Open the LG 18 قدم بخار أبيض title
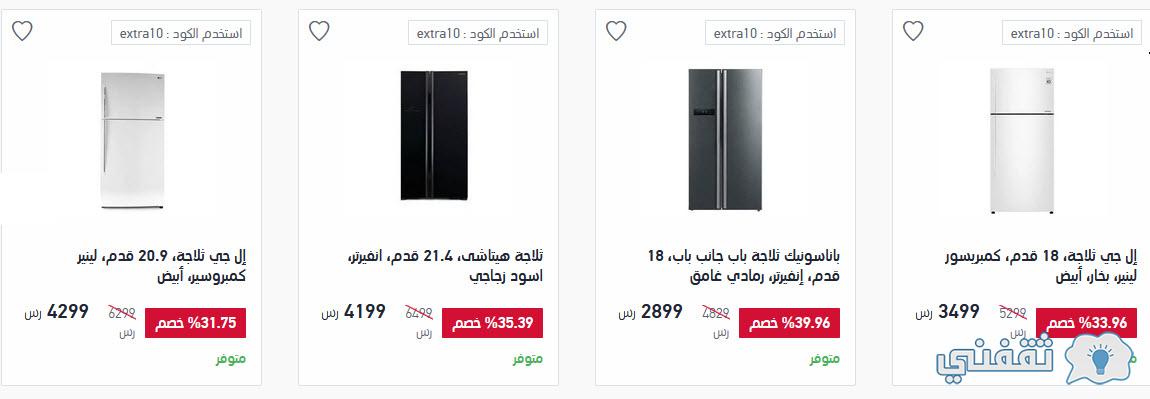This screenshot has height=399, width=1150. click(x=1041, y=266)
